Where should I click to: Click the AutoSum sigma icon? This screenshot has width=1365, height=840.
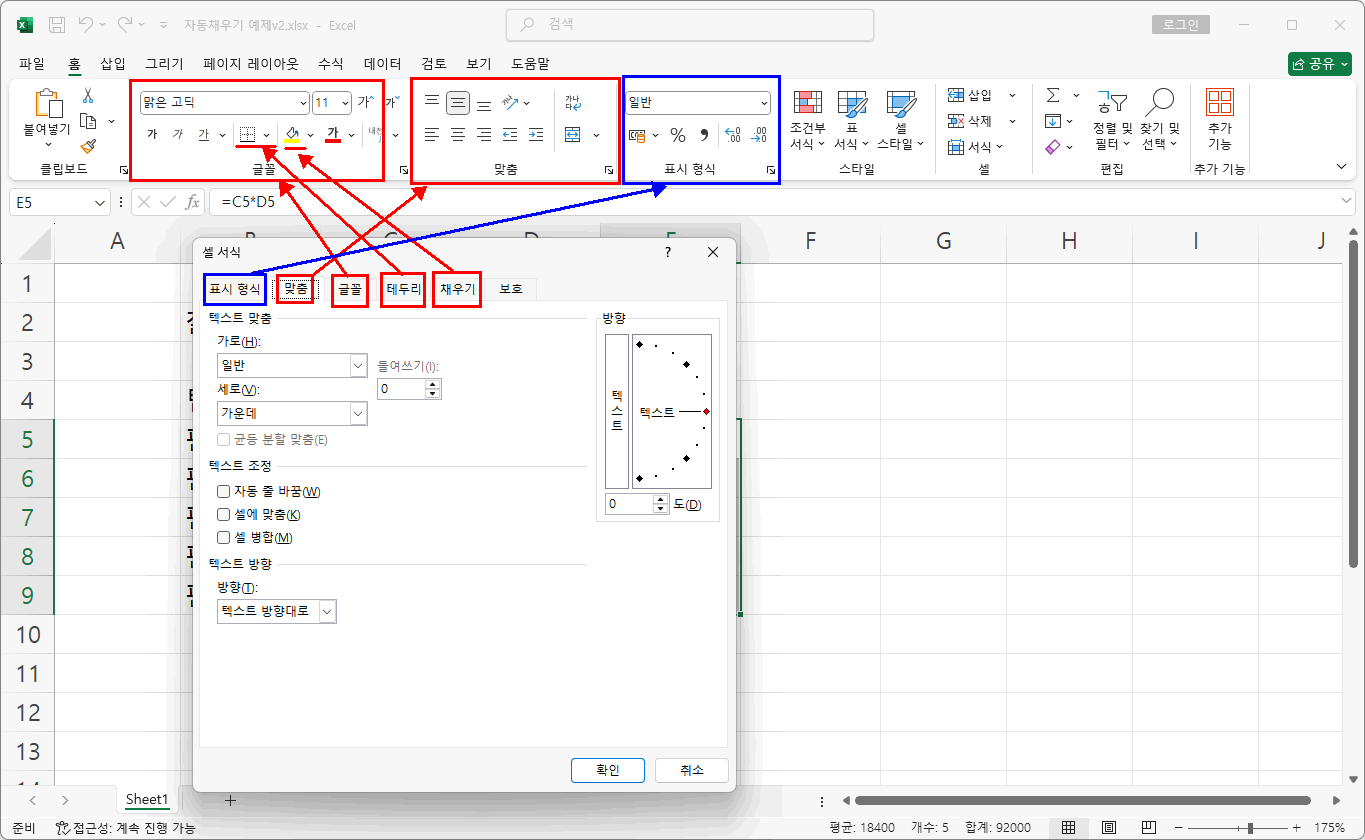1053,95
